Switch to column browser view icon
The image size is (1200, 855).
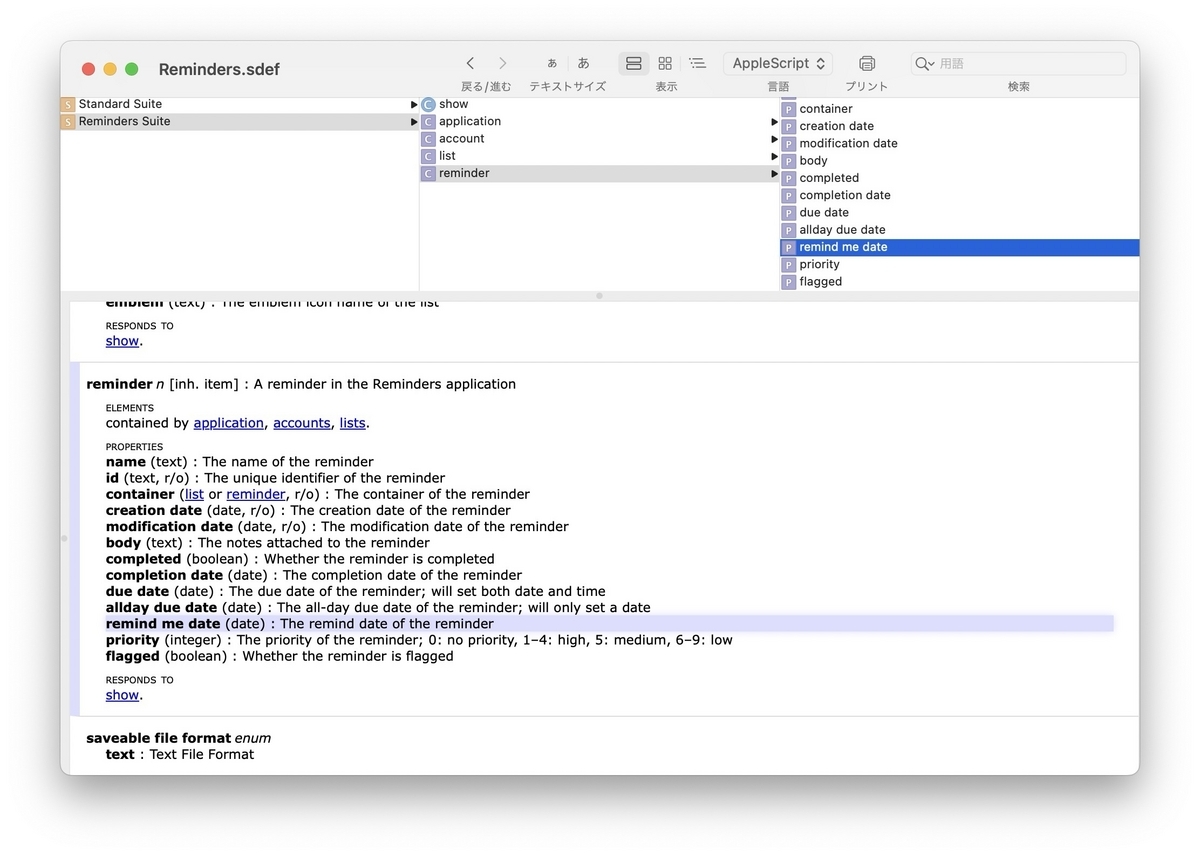pyautogui.click(x=634, y=63)
